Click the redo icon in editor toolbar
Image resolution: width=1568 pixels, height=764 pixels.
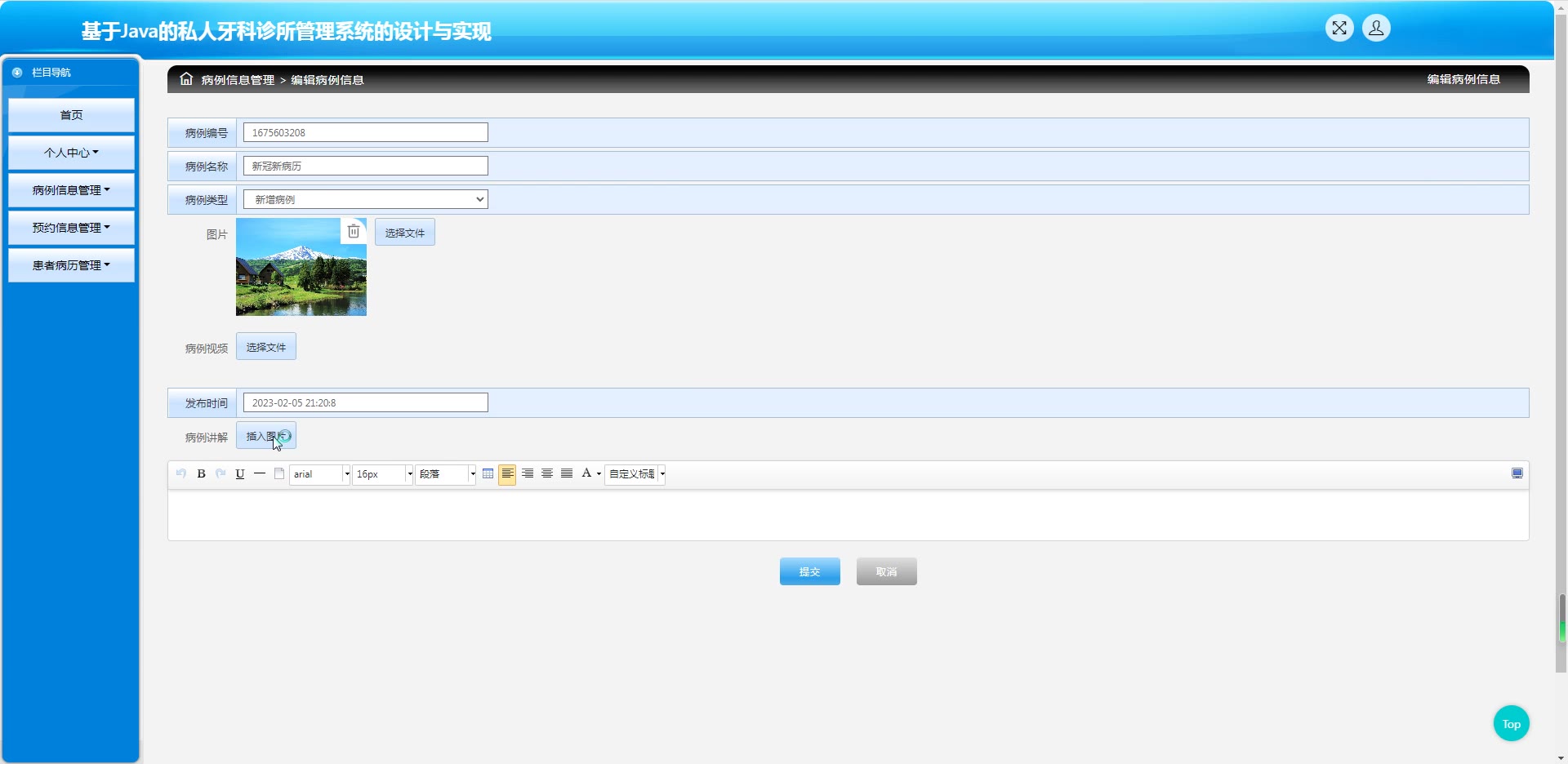point(220,473)
